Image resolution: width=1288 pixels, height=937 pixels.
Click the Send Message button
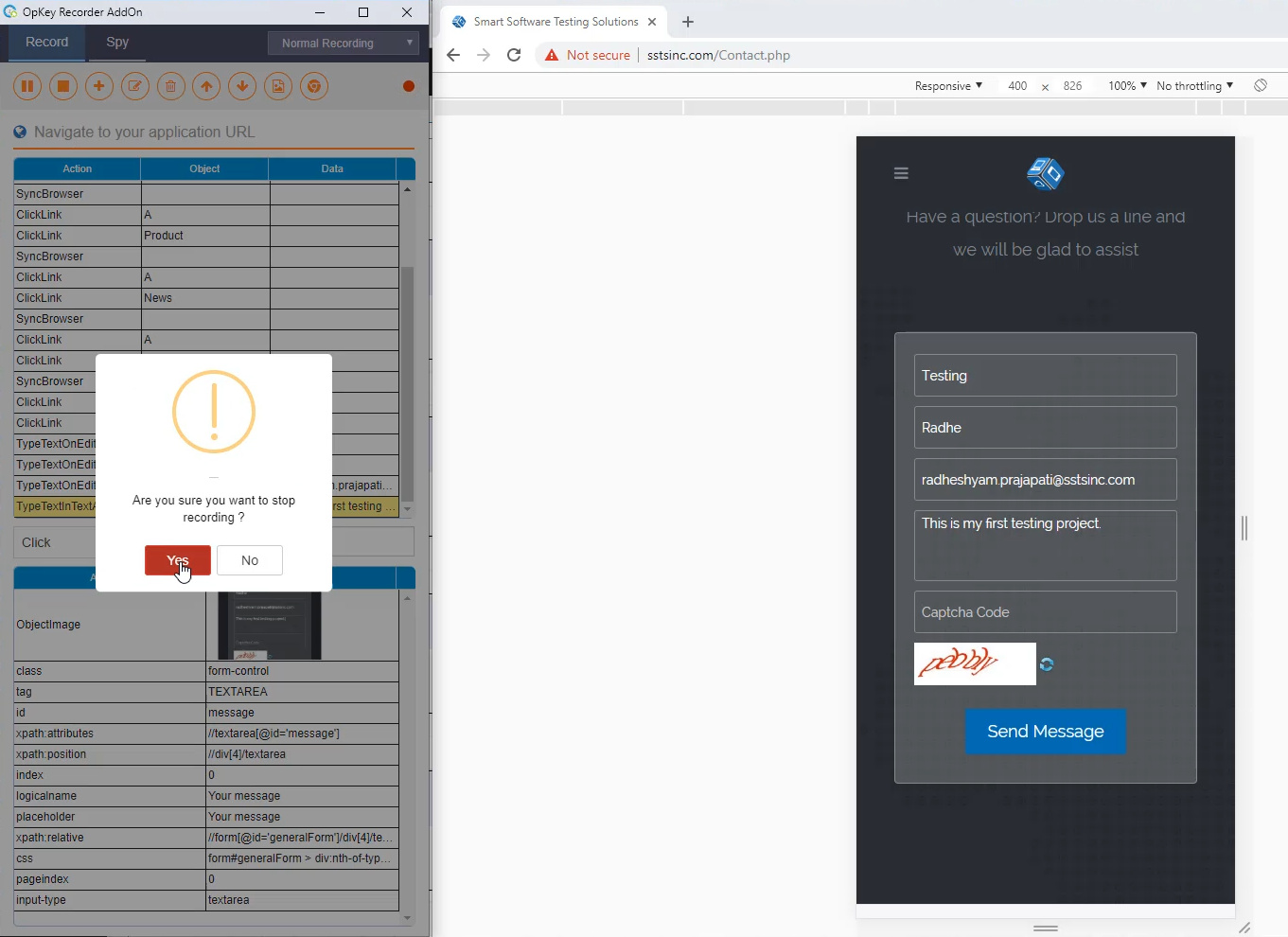coord(1046,732)
